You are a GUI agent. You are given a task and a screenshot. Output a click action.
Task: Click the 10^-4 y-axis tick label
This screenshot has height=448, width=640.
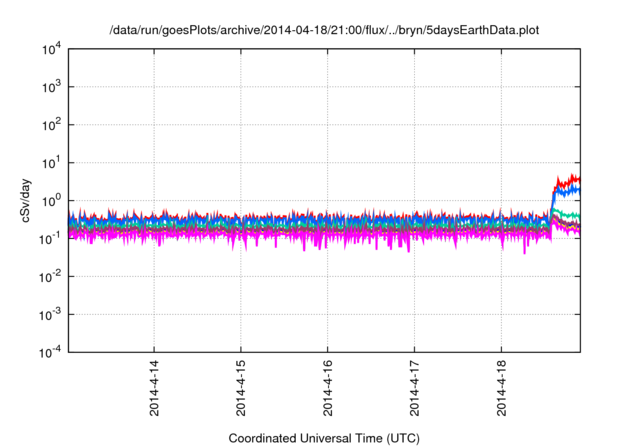pos(51,353)
